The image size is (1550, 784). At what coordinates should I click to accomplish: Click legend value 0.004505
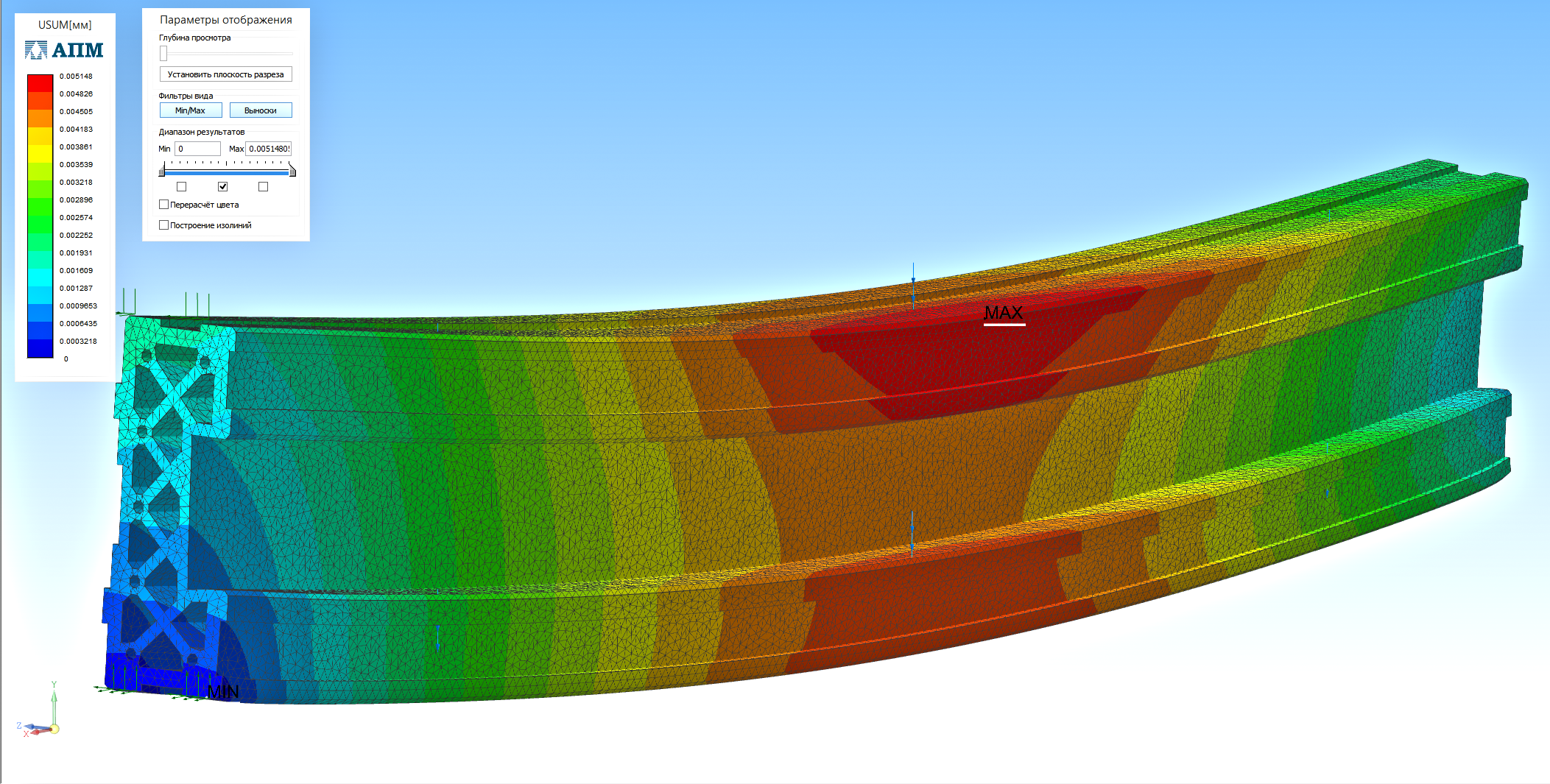pyautogui.click(x=76, y=112)
